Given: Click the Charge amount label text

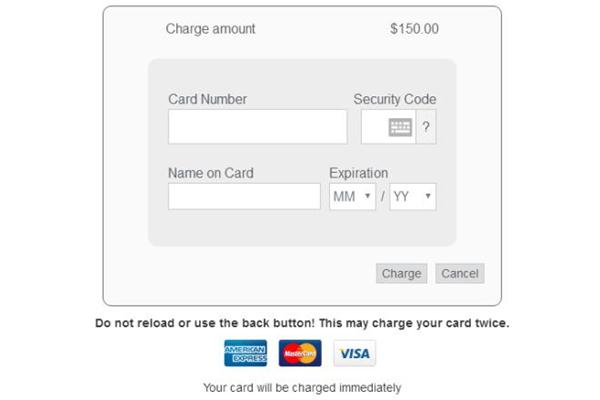Looking at the screenshot, I should click(210, 29).
